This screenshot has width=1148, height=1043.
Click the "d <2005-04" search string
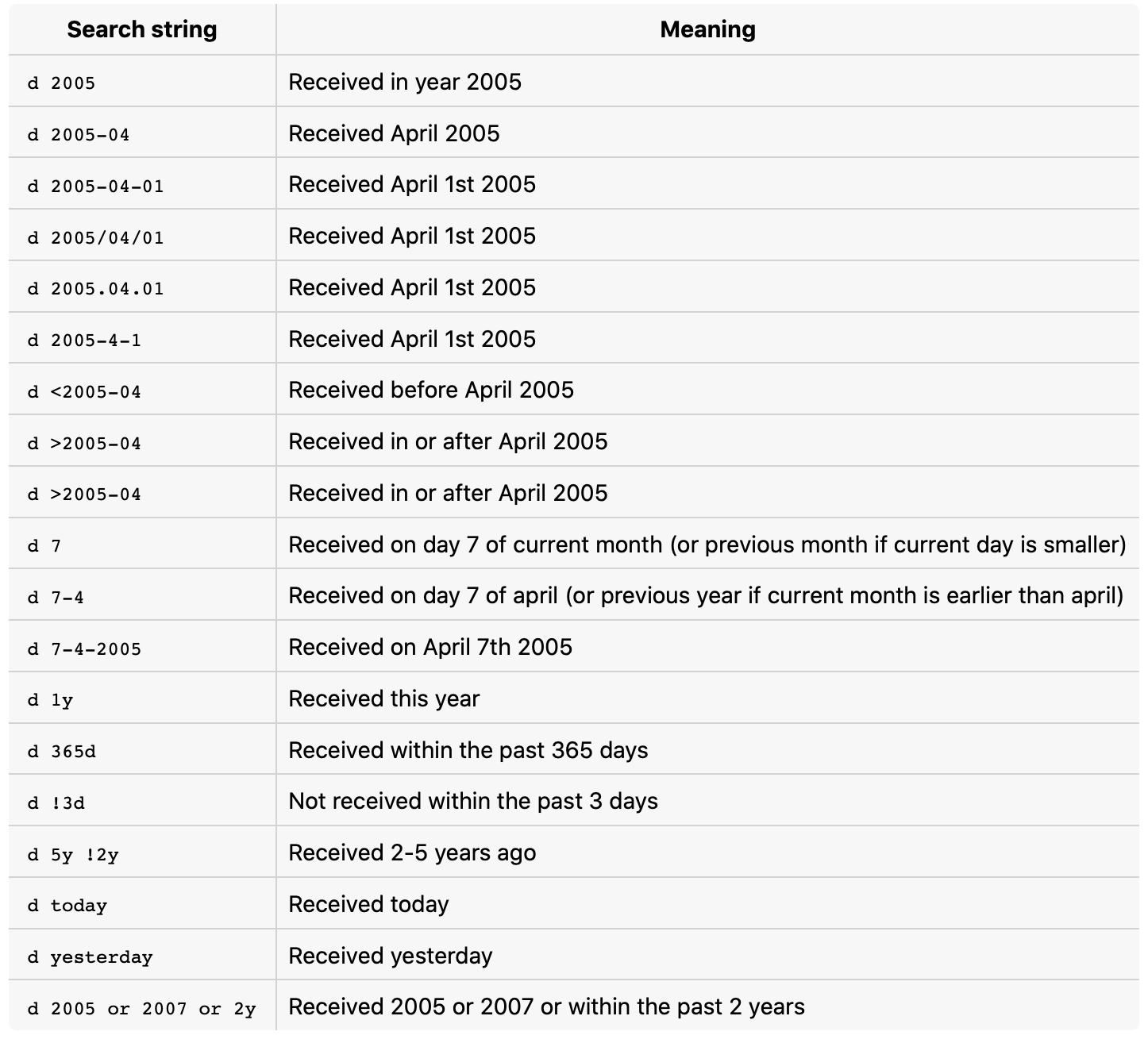click(84, 392)
